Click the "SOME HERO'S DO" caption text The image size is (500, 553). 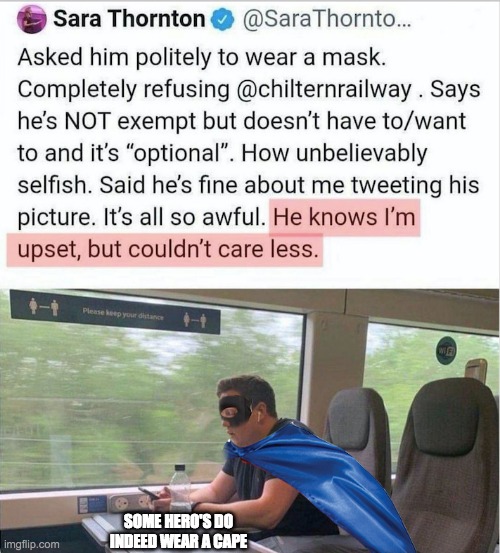[178, 521]
